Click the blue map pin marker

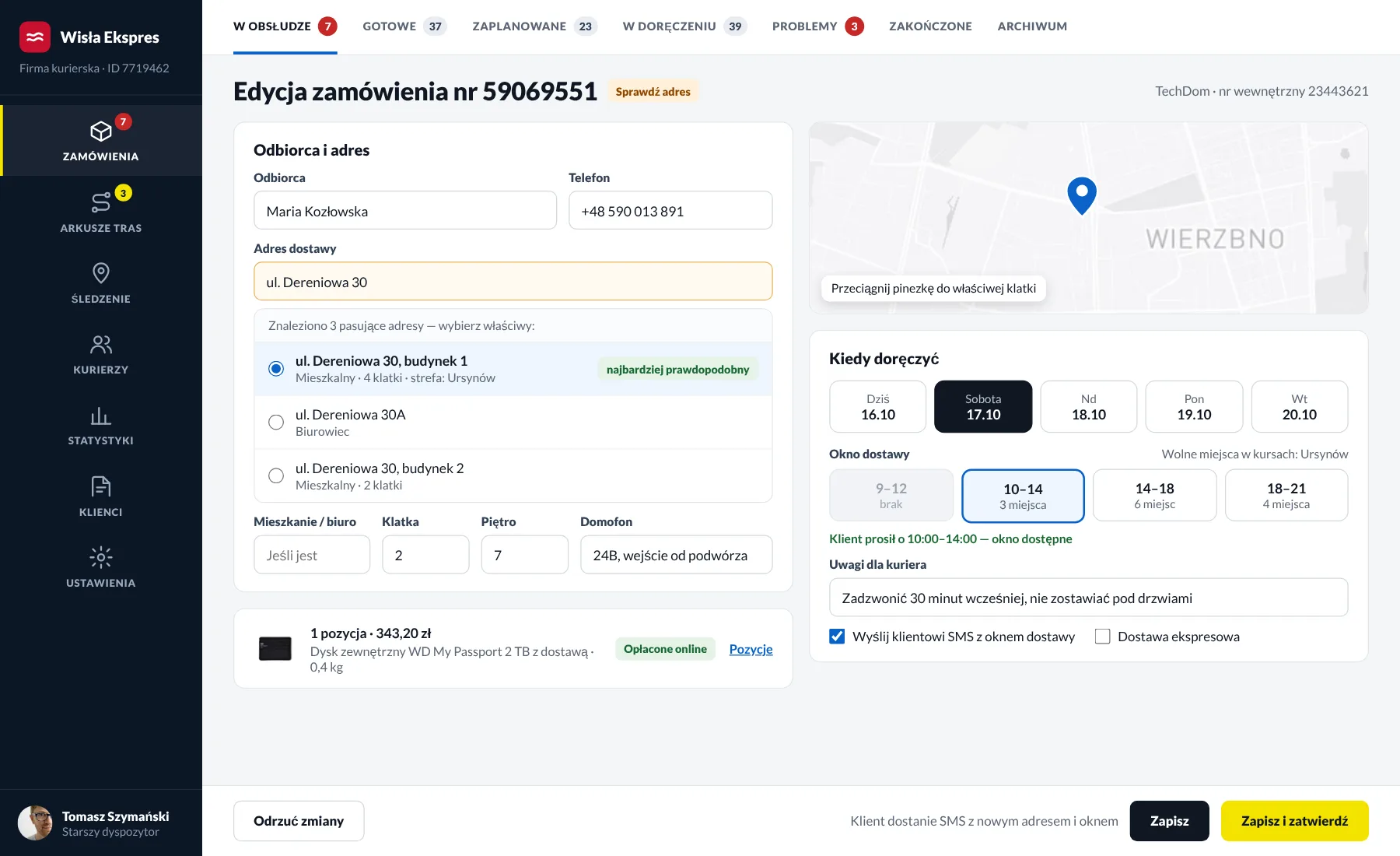point(1082,195)
